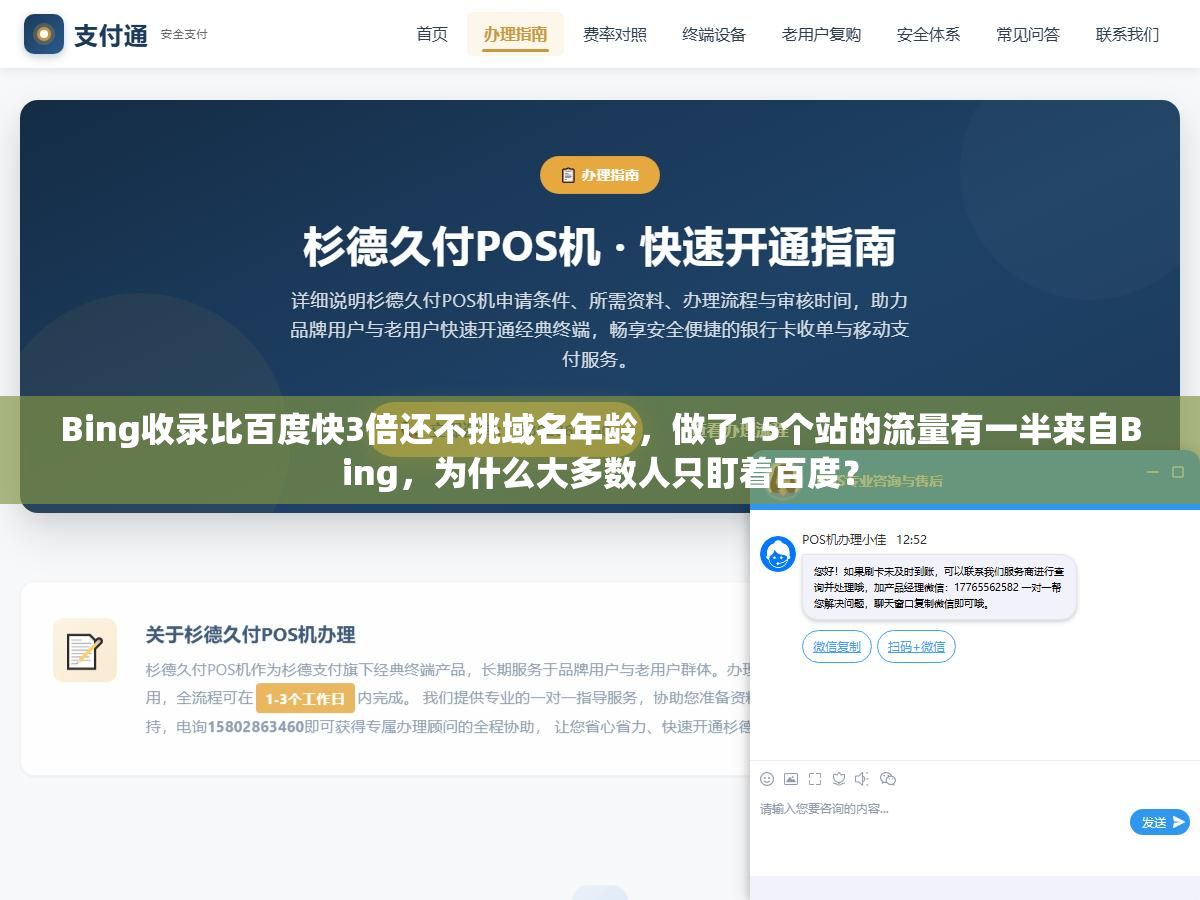1200x900 pixels.
Task: Click the 1-3个工作日 highlighted badge
Action: click(305, 698)
